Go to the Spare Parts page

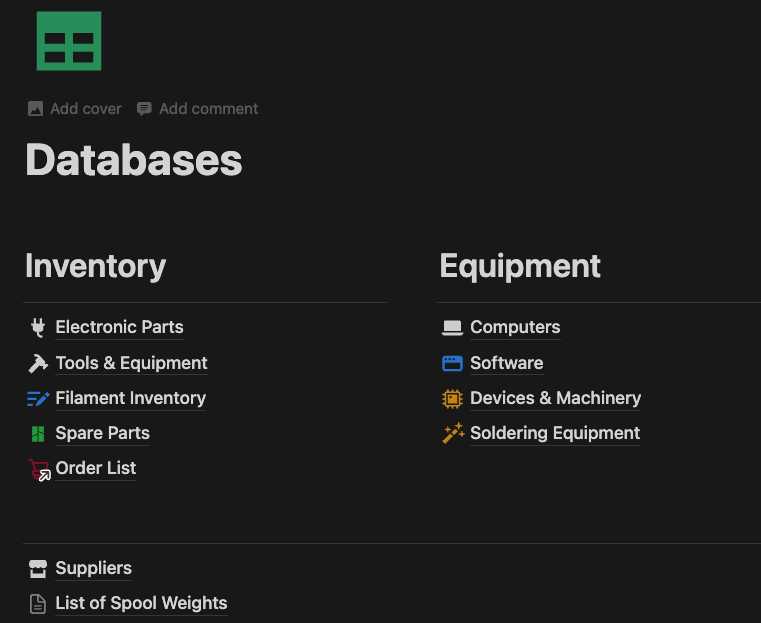pyautogui.click(x=102, y=433)
